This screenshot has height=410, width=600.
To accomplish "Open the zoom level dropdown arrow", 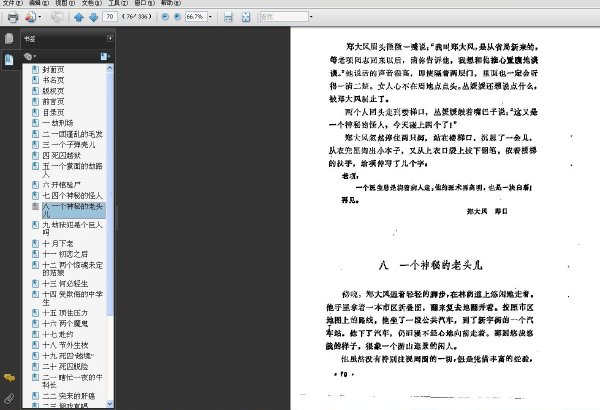I will [x=210, y=16].
